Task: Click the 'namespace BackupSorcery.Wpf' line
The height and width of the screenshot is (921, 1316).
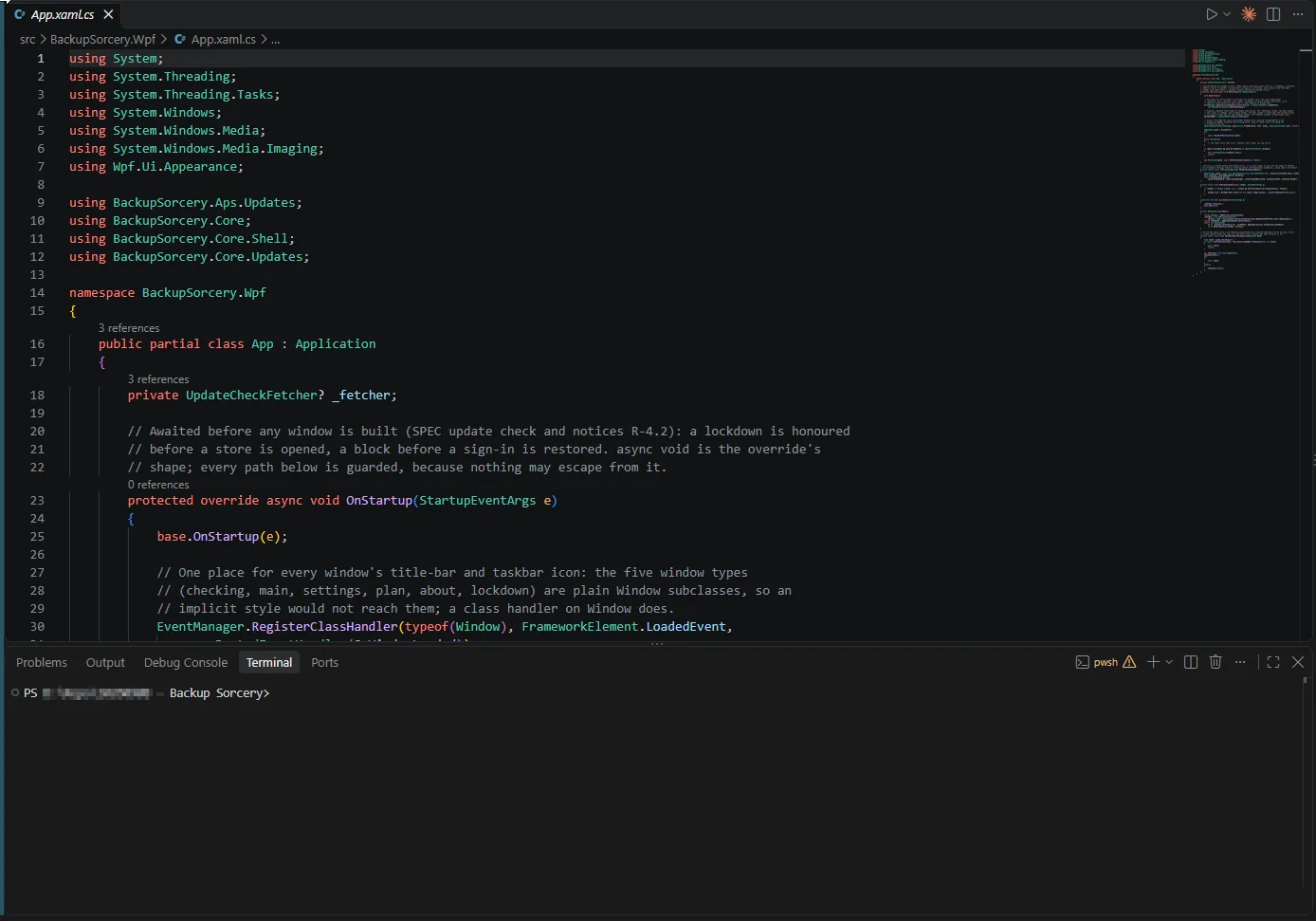Action: [x=168, y=293]
